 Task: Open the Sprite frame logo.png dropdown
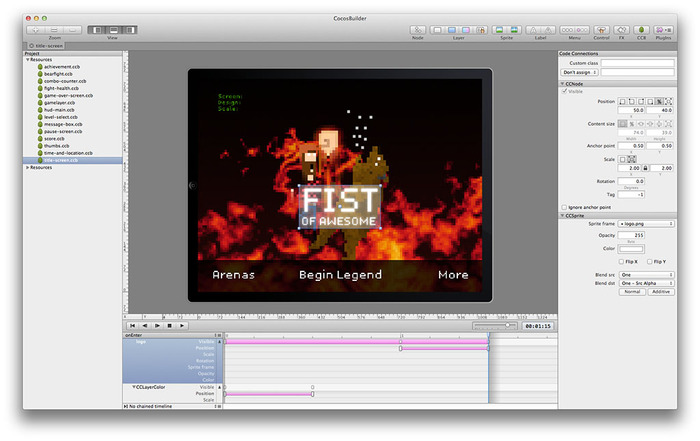[x=646, y=224]
